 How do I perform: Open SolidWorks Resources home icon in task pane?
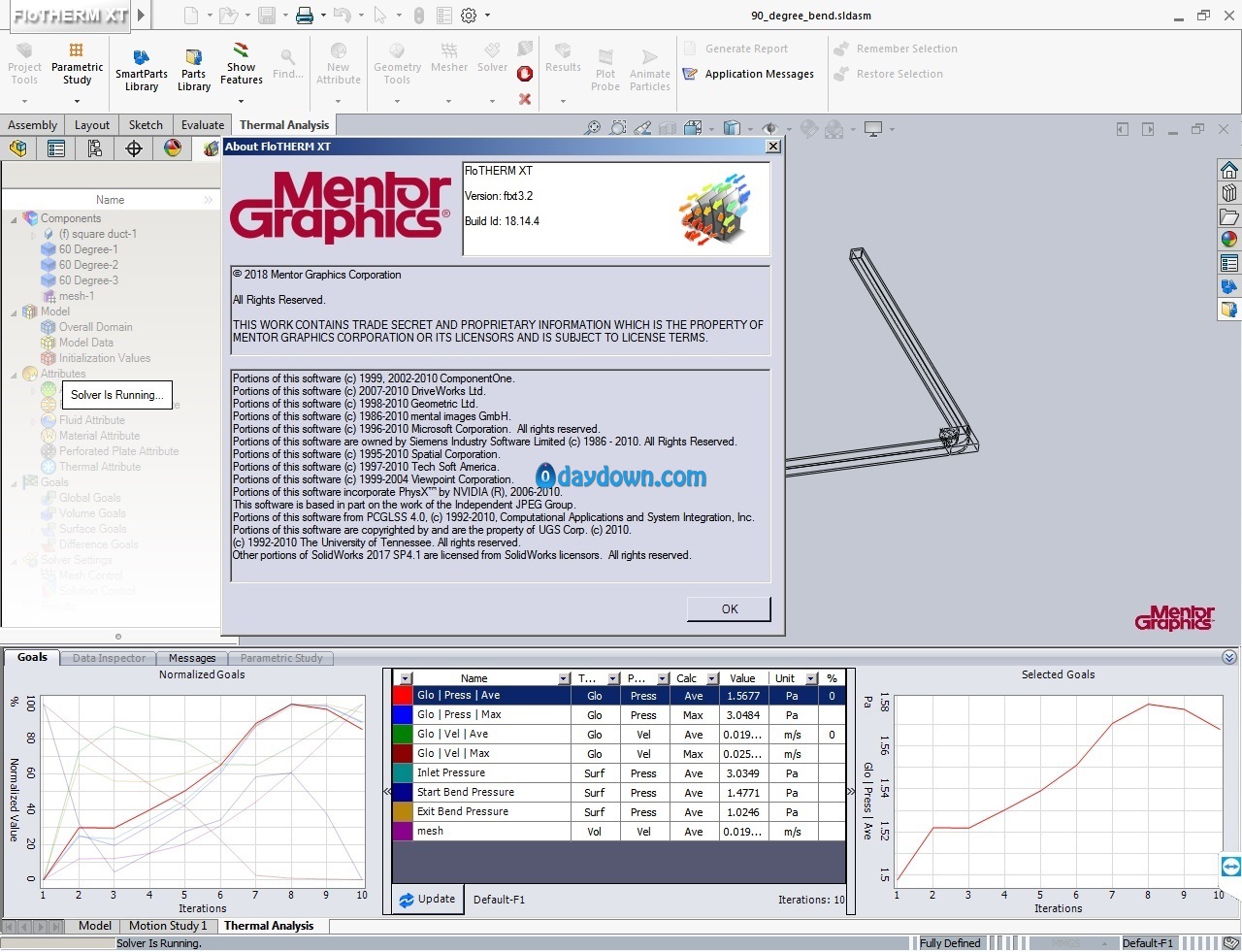(x=1229, y=170)
